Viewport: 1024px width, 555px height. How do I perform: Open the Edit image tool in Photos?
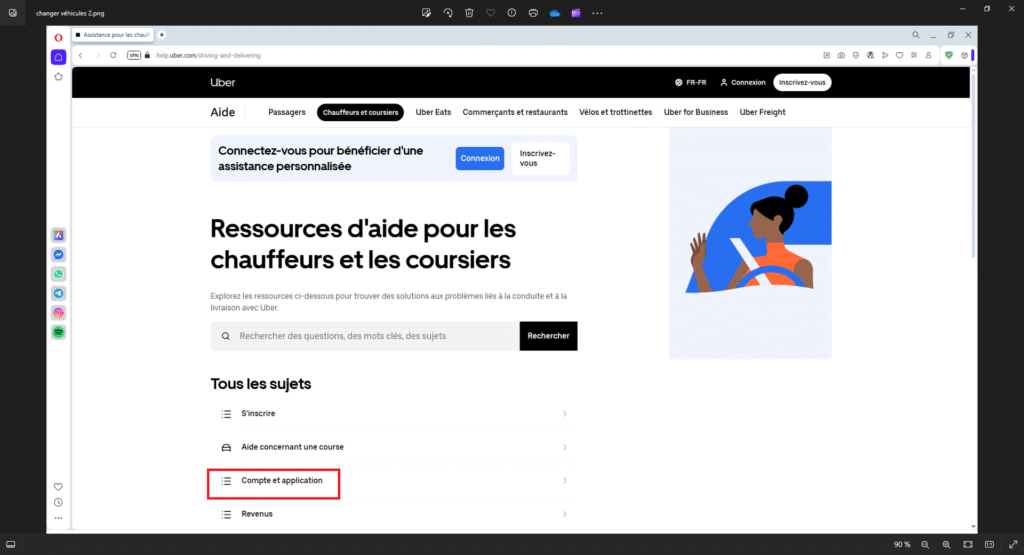coord(426,13)
